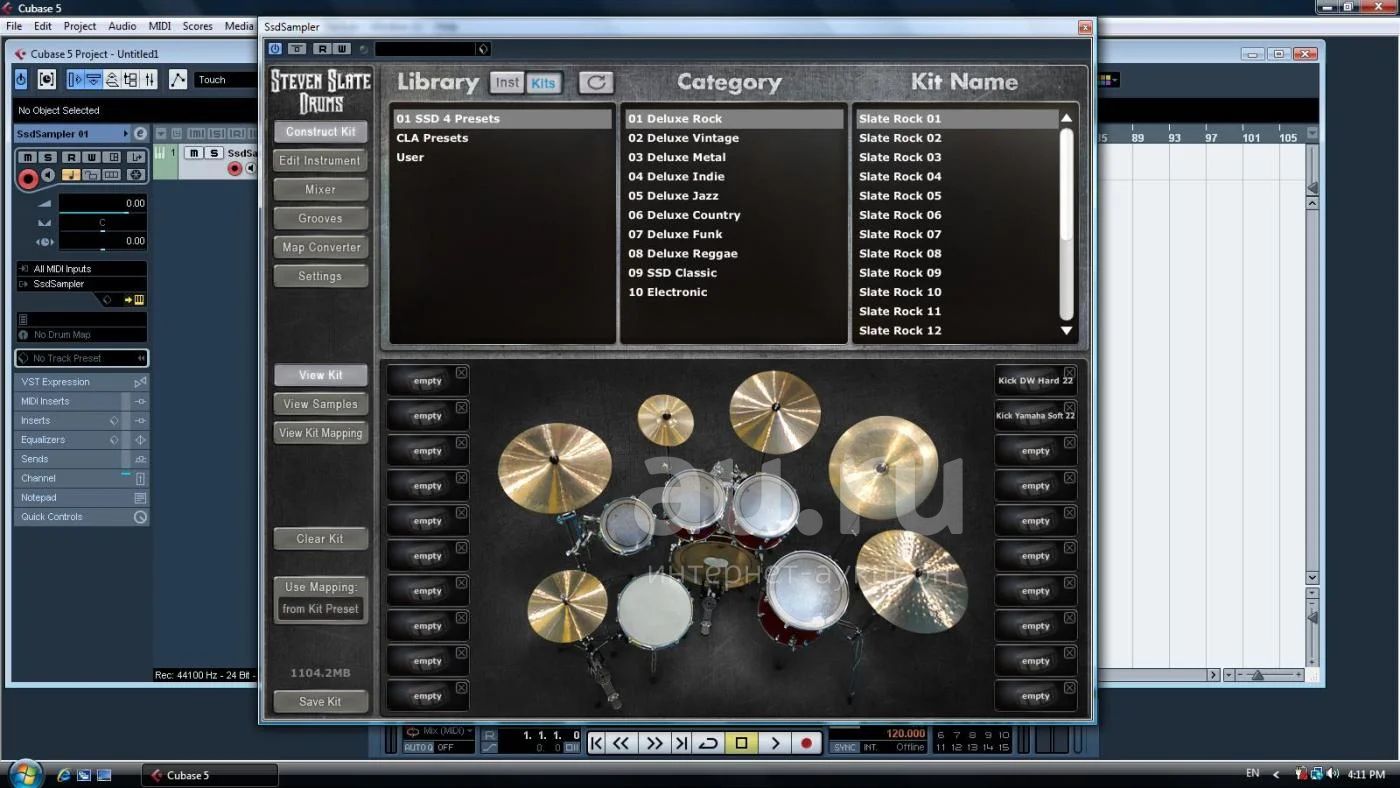
Task: Open the automation mode Touch dropdown
Action: [x=226, y=79]
